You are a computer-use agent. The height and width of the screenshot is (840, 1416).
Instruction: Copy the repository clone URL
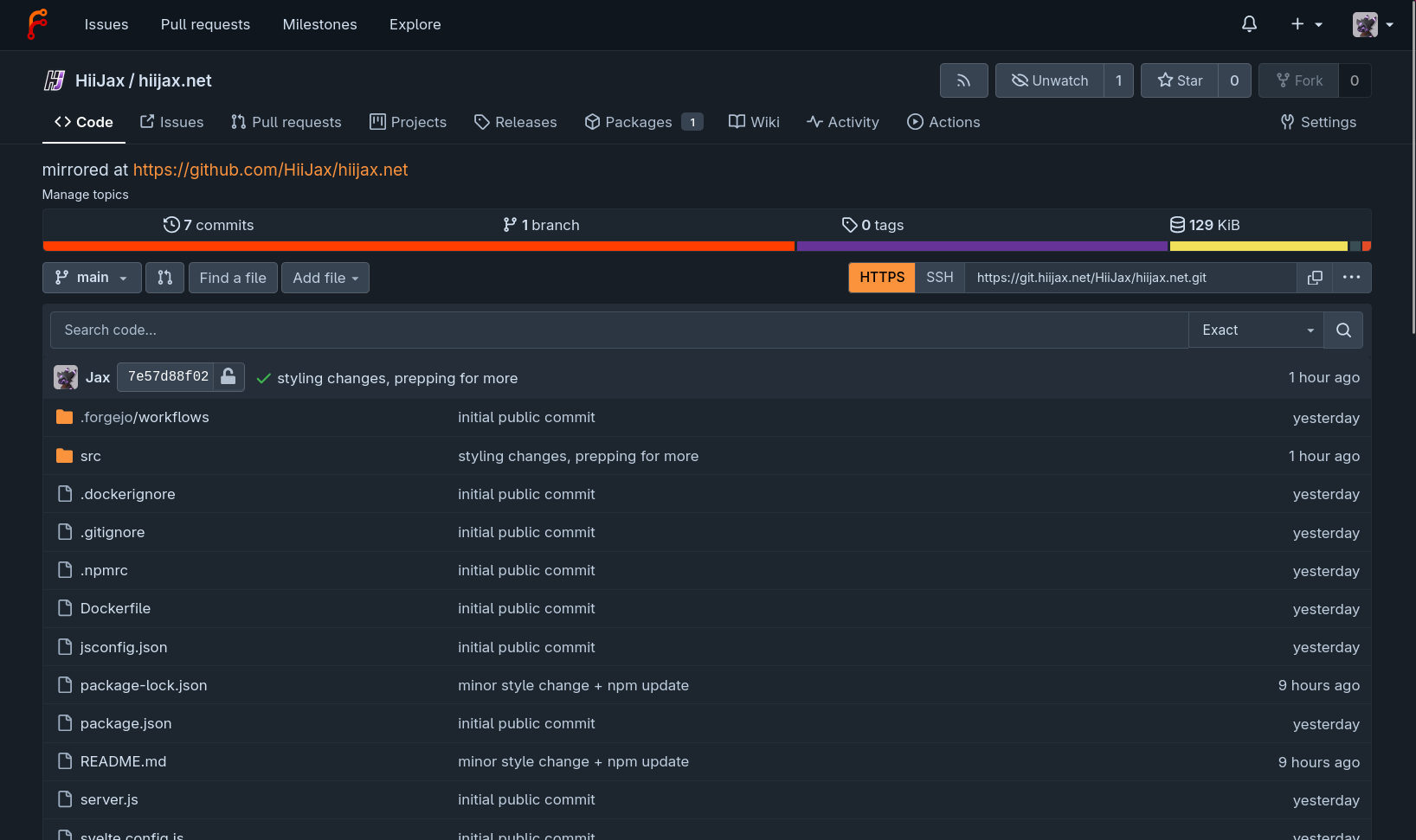click(1315, 278)
